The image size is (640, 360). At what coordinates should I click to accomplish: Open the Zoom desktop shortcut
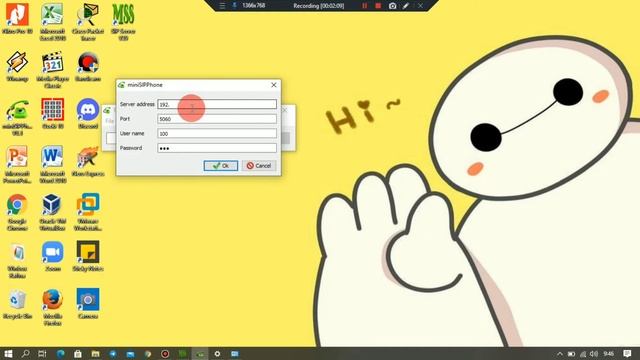(53, 256)
